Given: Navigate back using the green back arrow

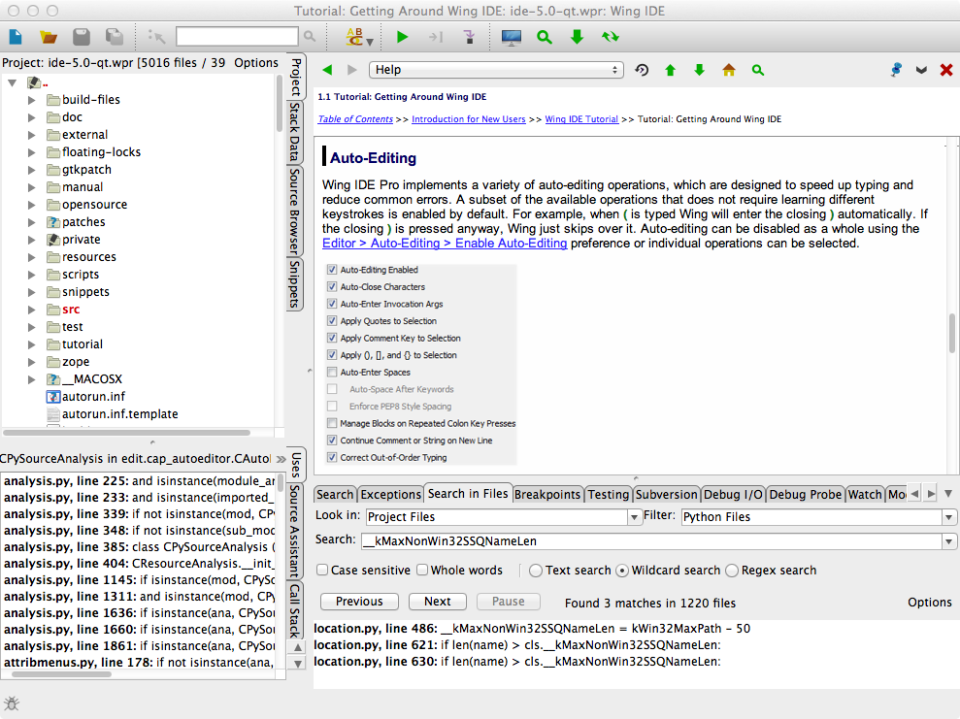Looking at the screenshot, I should pyautogui.click(x=327, y=70).
